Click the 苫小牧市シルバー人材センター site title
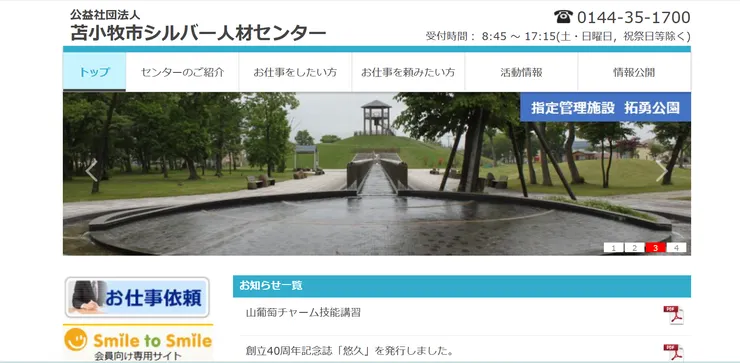The image size is (740, 363). pyautogui.click(x=198, y=33)
